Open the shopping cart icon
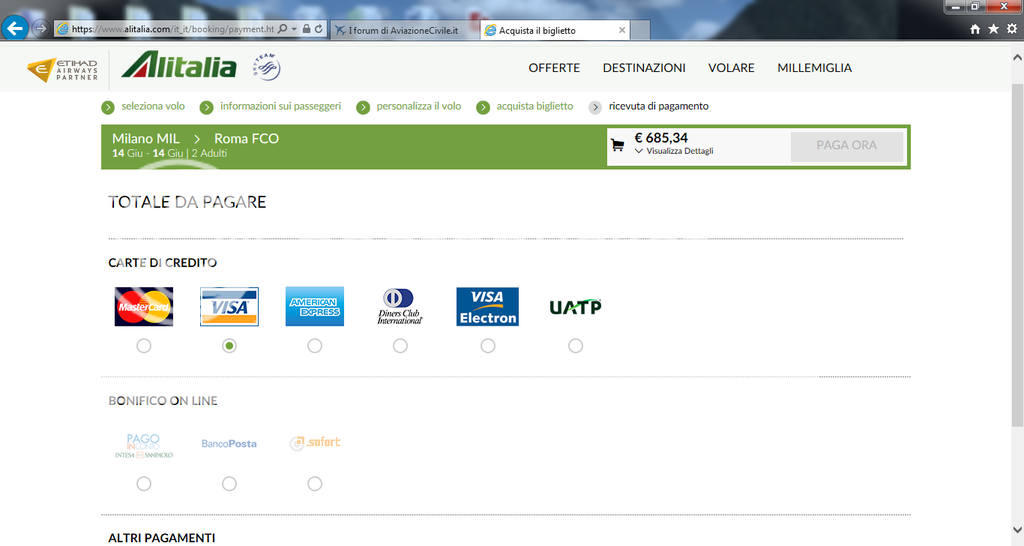The width and height of the screenshot is (1024, 546). [617, 145]
